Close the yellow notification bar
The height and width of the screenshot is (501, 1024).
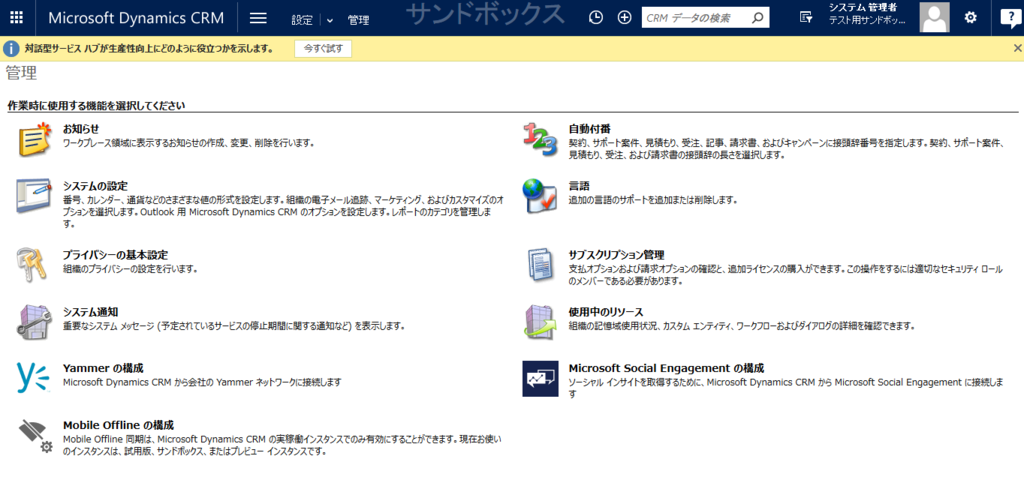tap(1017, 48)
